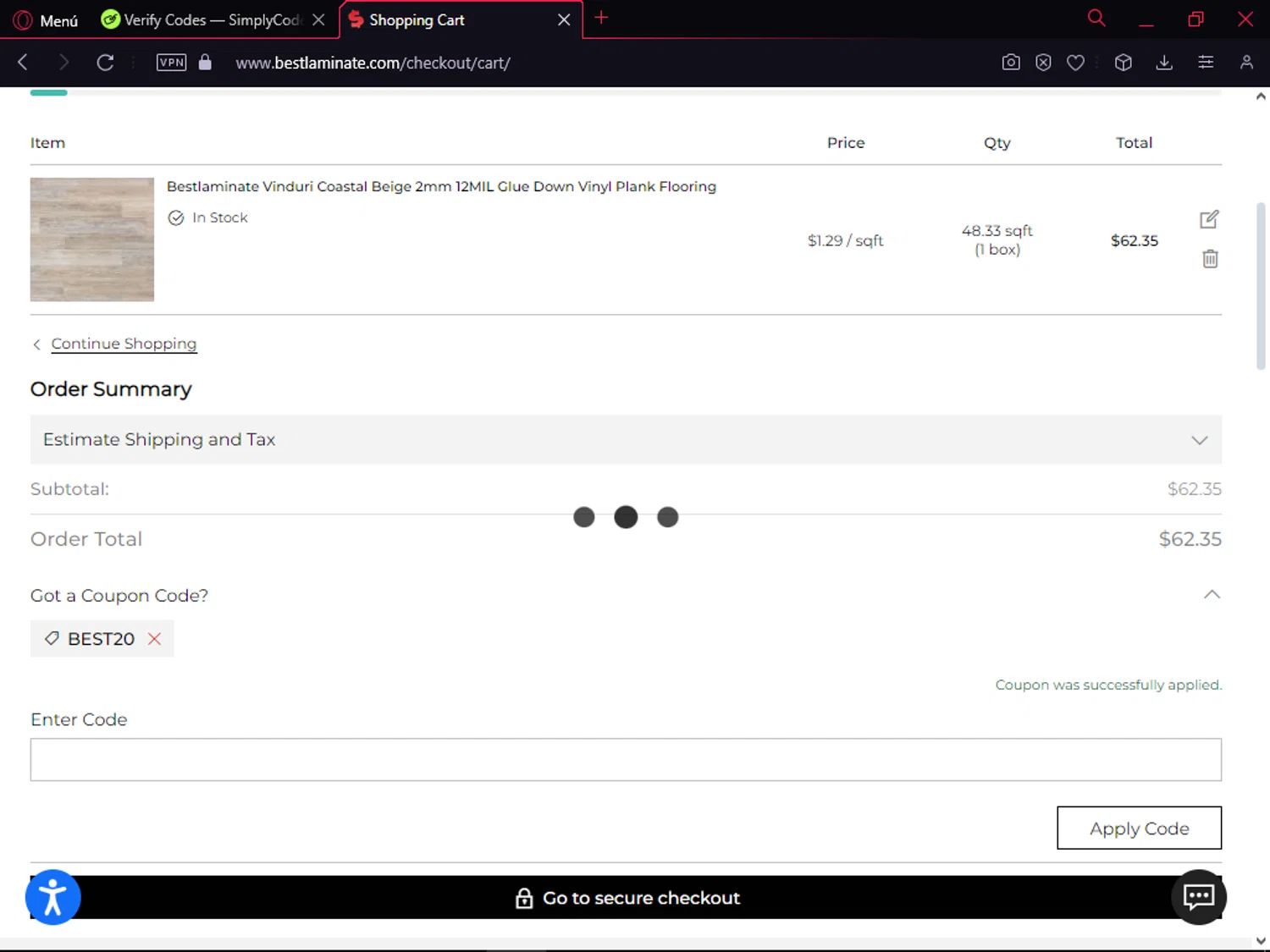
Task: Click the page vertical scrollbar thumb
Action: 1261,286
